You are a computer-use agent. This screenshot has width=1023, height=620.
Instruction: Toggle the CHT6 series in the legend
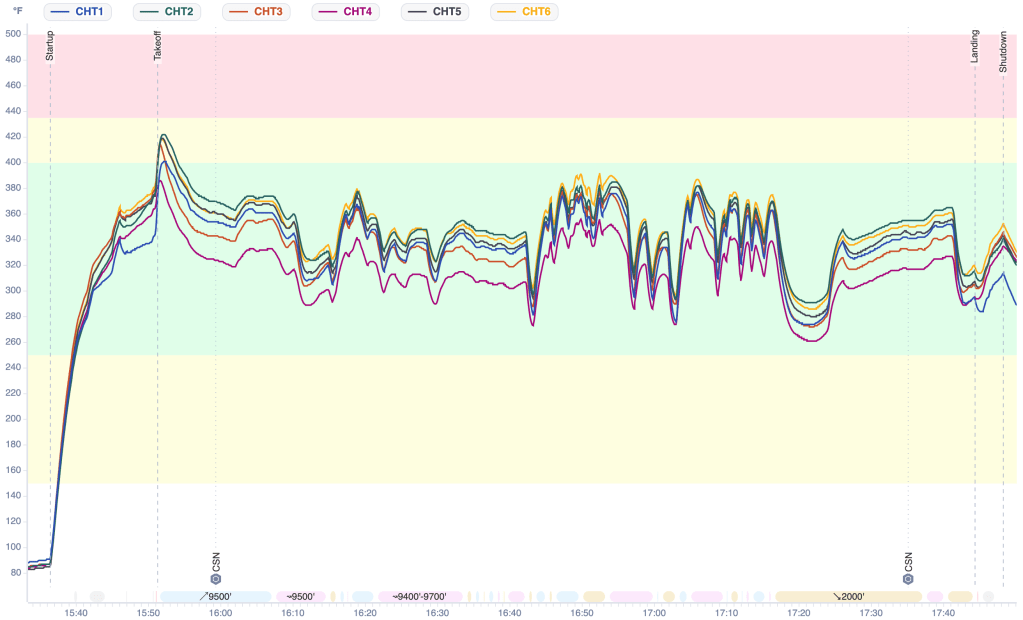click(525, 12)
